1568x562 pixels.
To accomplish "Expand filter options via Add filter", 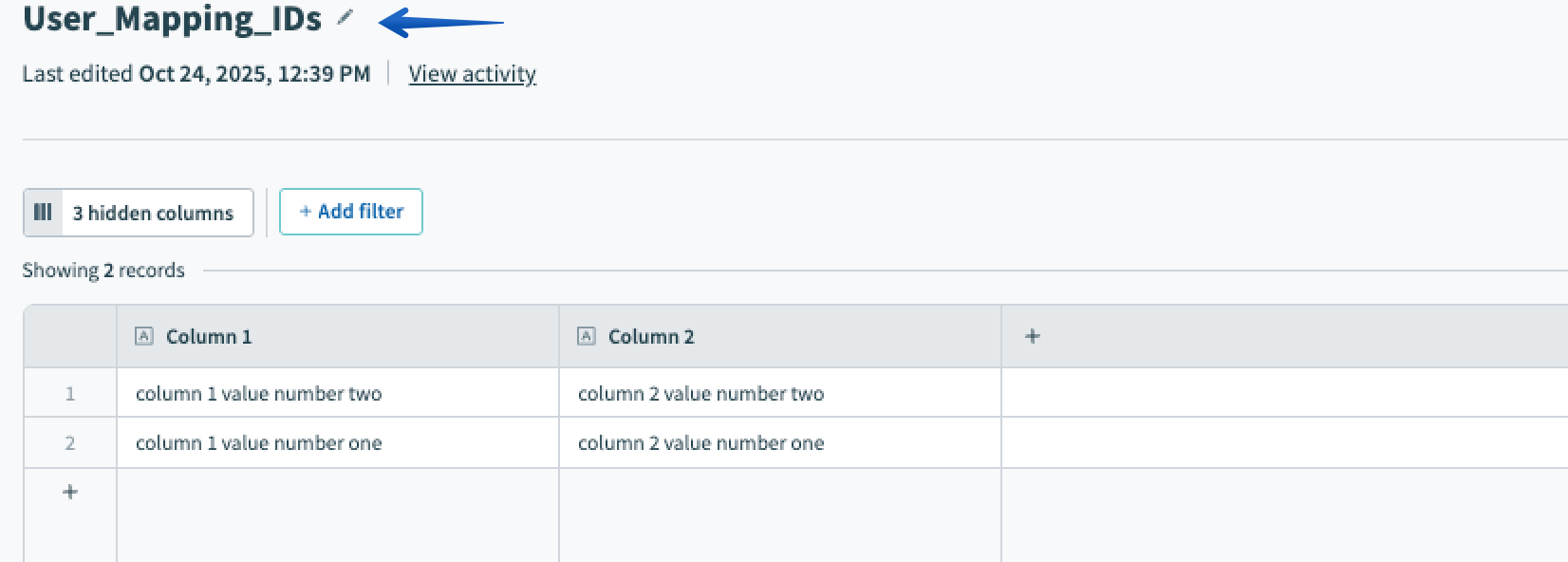I will [351, 211].
